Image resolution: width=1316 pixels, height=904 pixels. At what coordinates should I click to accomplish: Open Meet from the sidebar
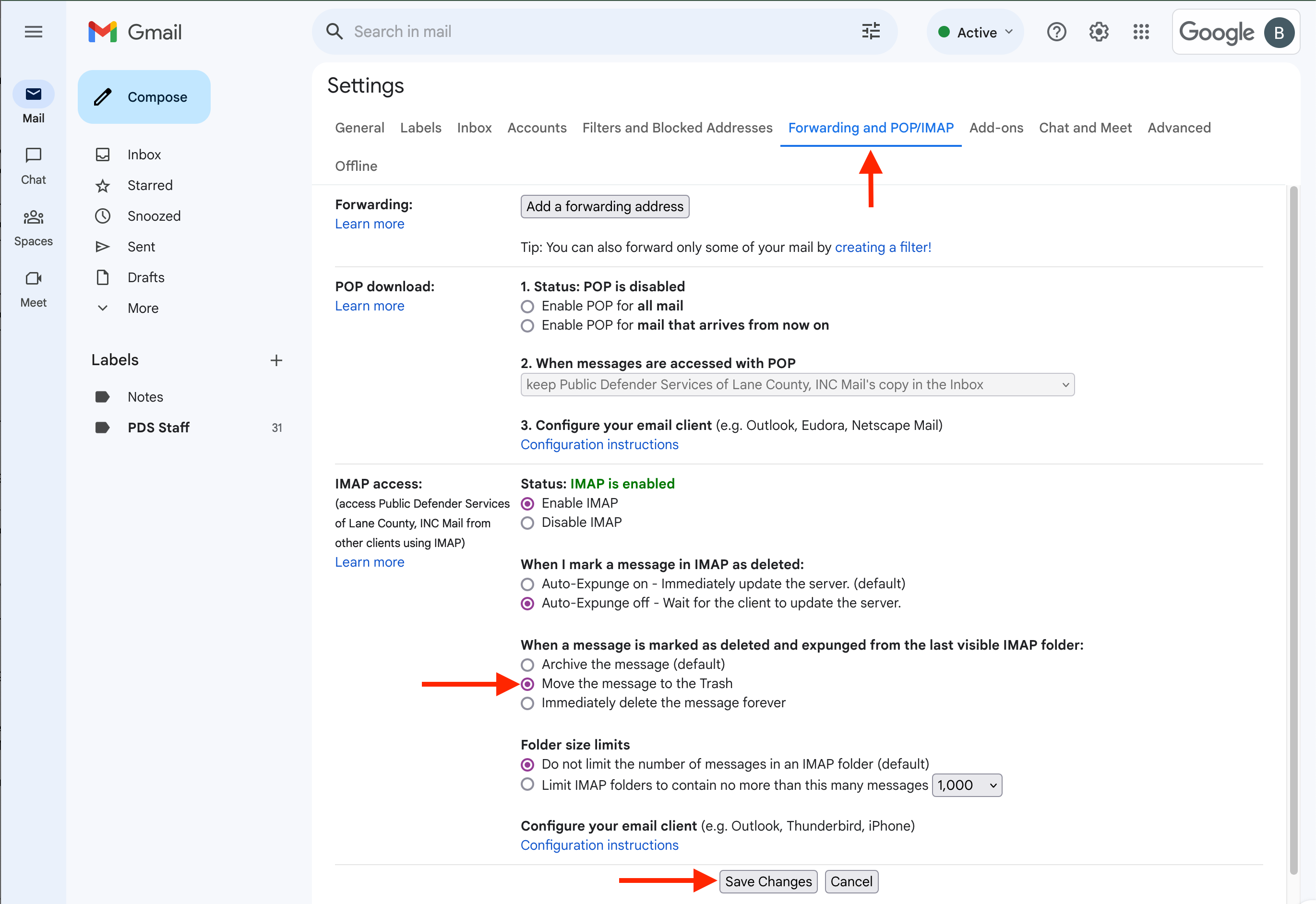tap(34, 278)
